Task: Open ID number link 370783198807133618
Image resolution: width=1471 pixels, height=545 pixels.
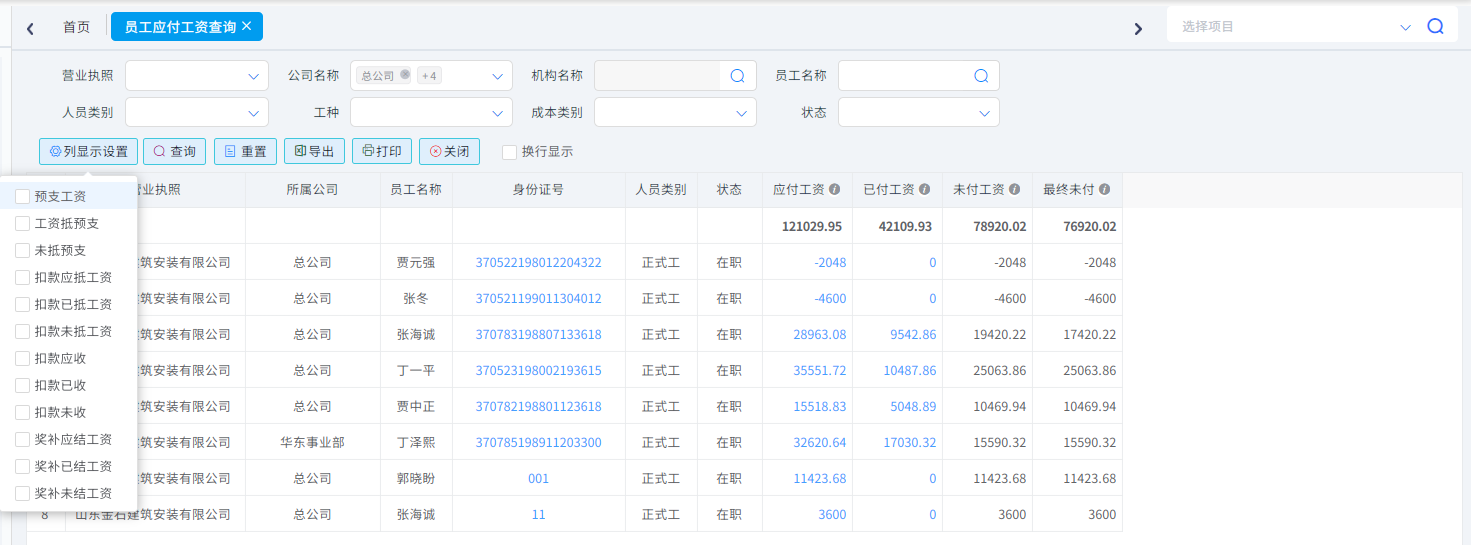Action: coord(538,335)
